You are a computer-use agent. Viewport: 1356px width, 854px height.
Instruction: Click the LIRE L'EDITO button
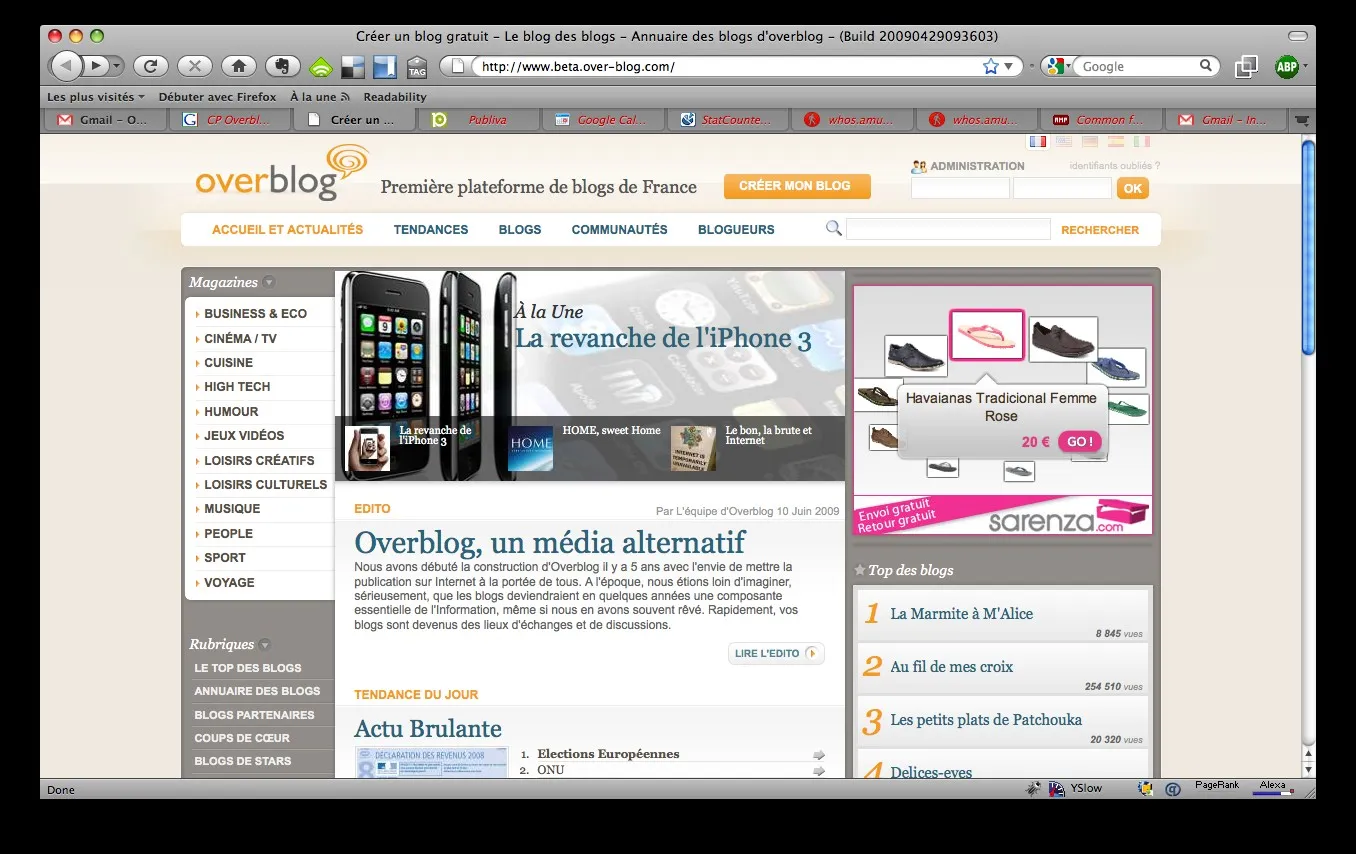pyautogui.click(x=776, y=654)
